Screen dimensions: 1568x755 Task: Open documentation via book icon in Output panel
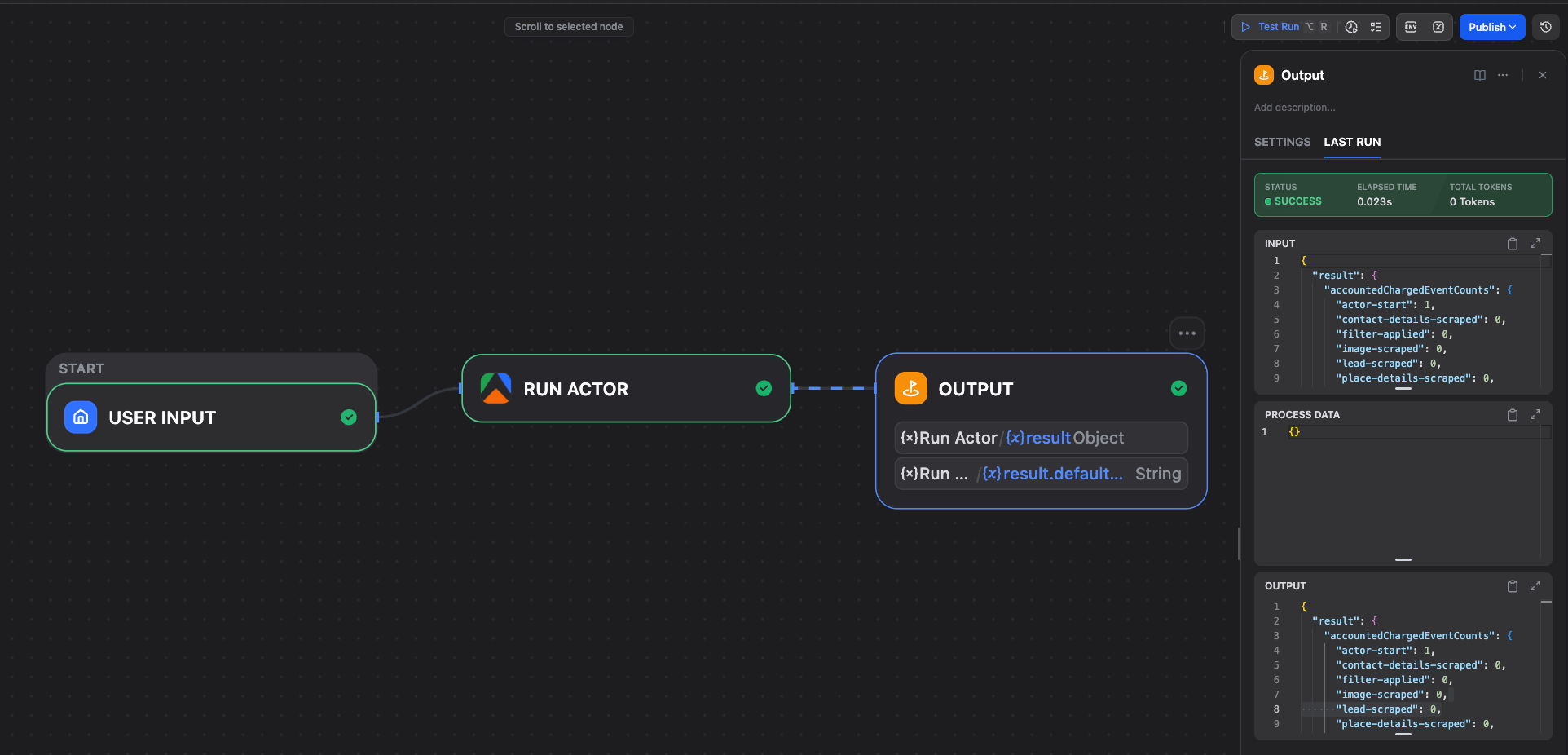pyautogui.click(x=1480, y=75)
